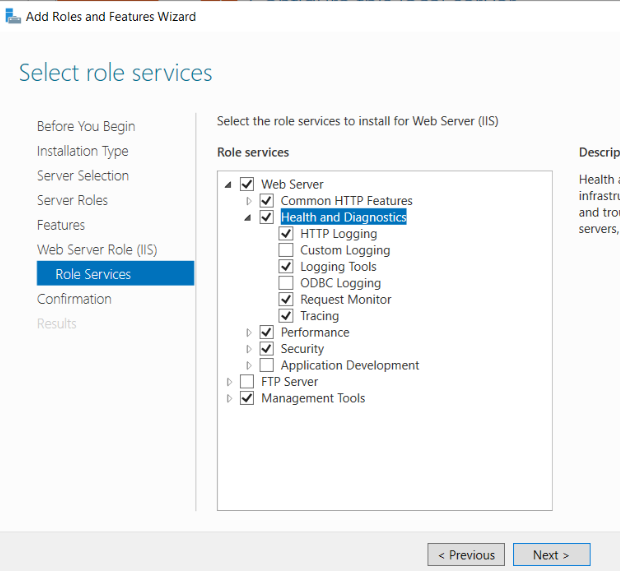Image resolution: width=620 pixels, height=571 pixels.
Task: Enable the ODBC Logging checkbox
Action: 286,283
